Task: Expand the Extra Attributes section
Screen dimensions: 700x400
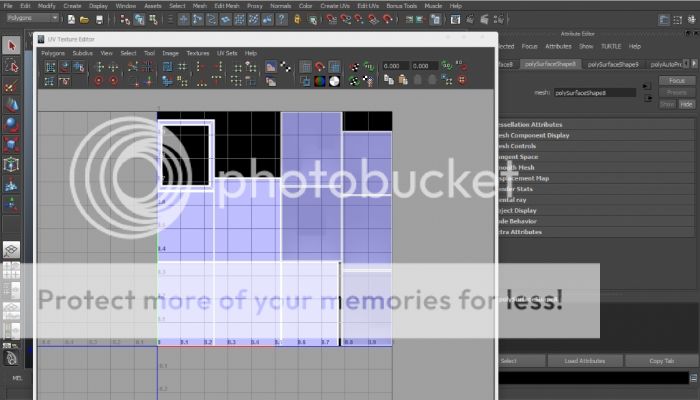Action: coord(596,232)
